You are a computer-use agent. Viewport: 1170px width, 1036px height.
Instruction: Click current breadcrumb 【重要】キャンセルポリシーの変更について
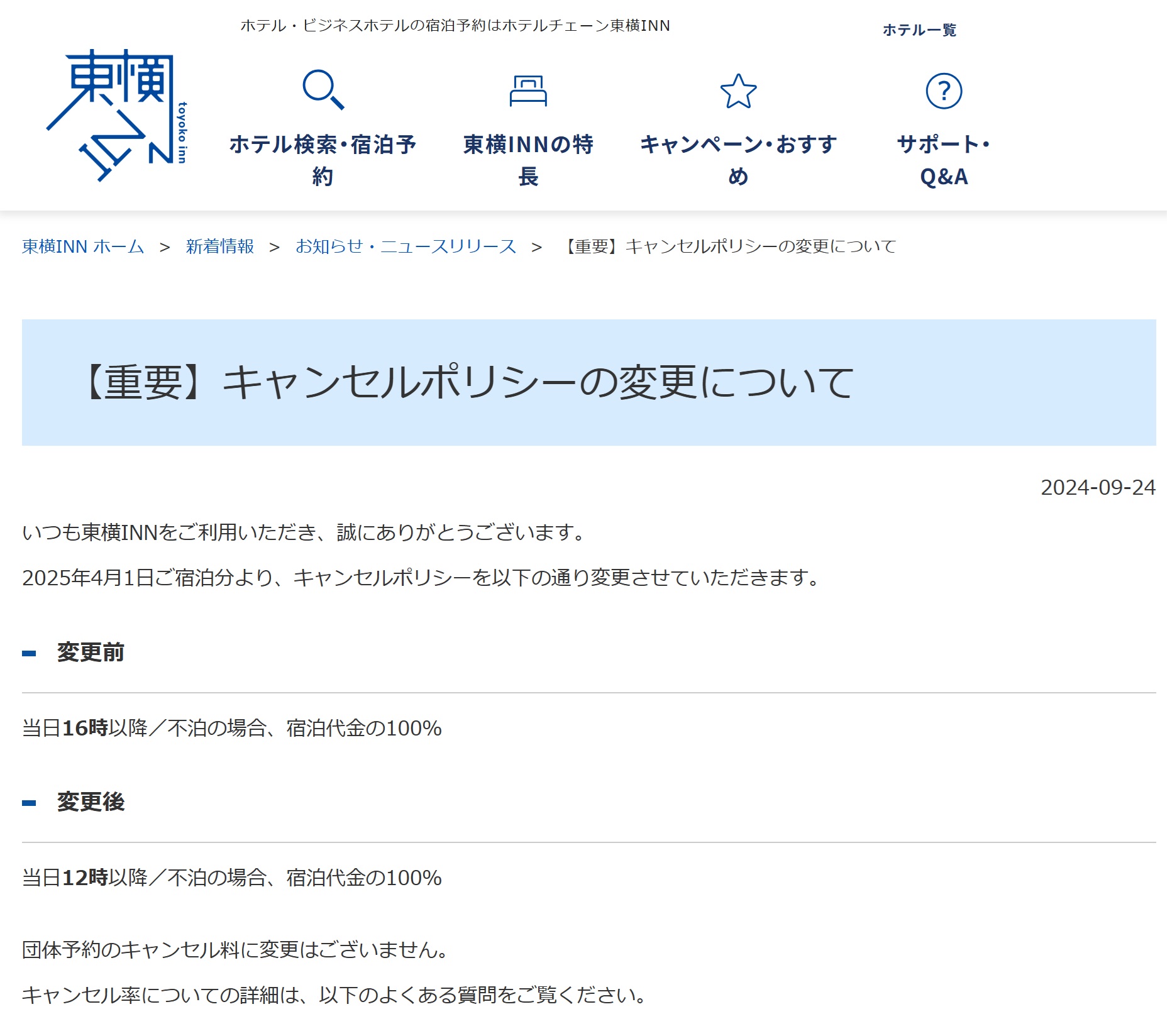728,246
